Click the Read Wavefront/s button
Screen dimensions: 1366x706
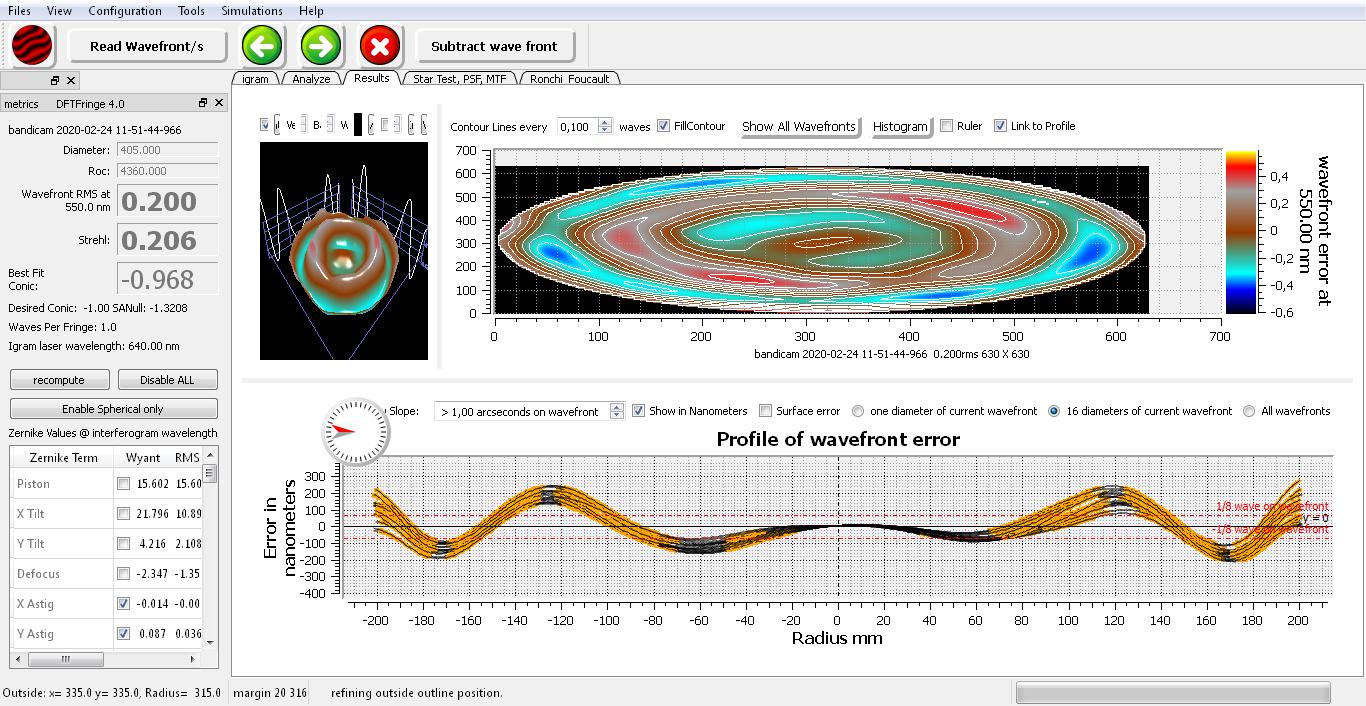147,46
